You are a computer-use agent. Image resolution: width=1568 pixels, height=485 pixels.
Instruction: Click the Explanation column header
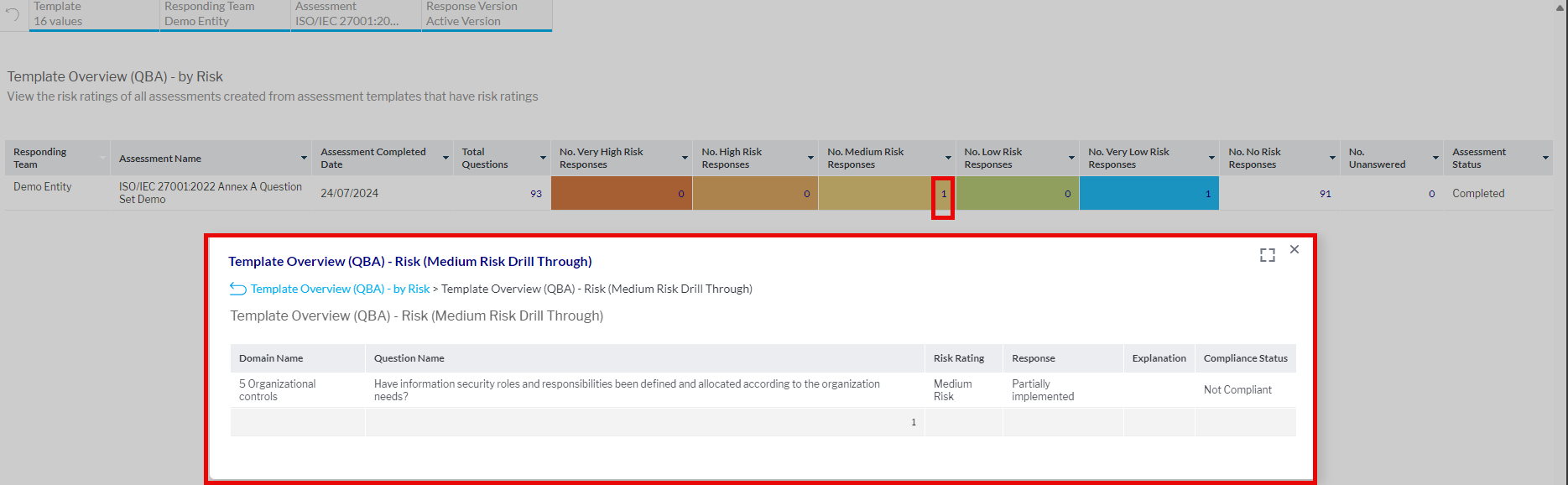[1159, 358]
